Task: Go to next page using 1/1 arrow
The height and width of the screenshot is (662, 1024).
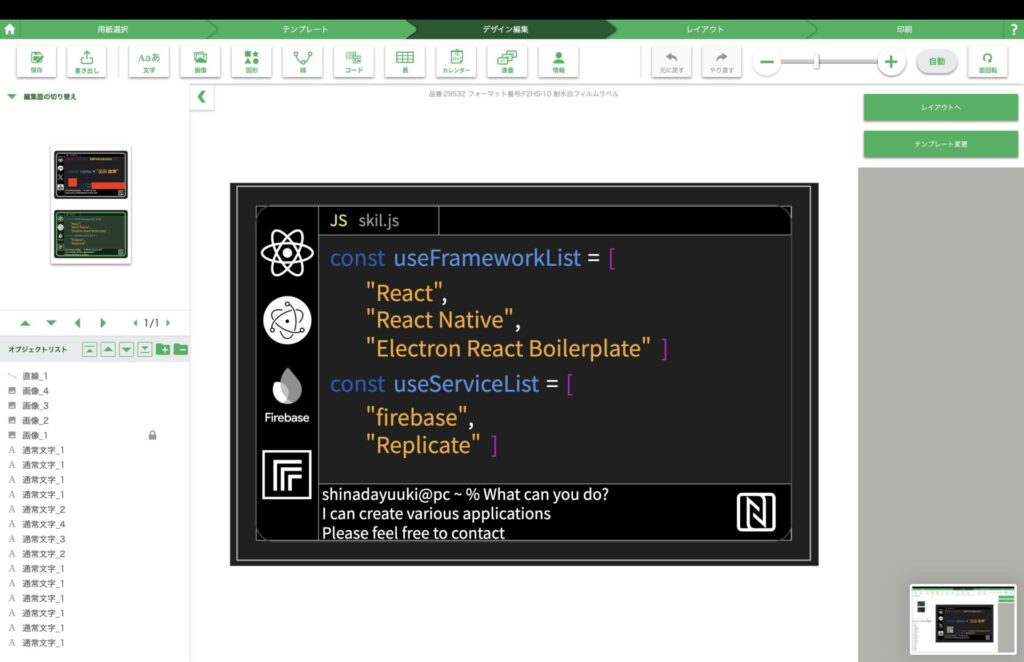Action: (168, 323)
